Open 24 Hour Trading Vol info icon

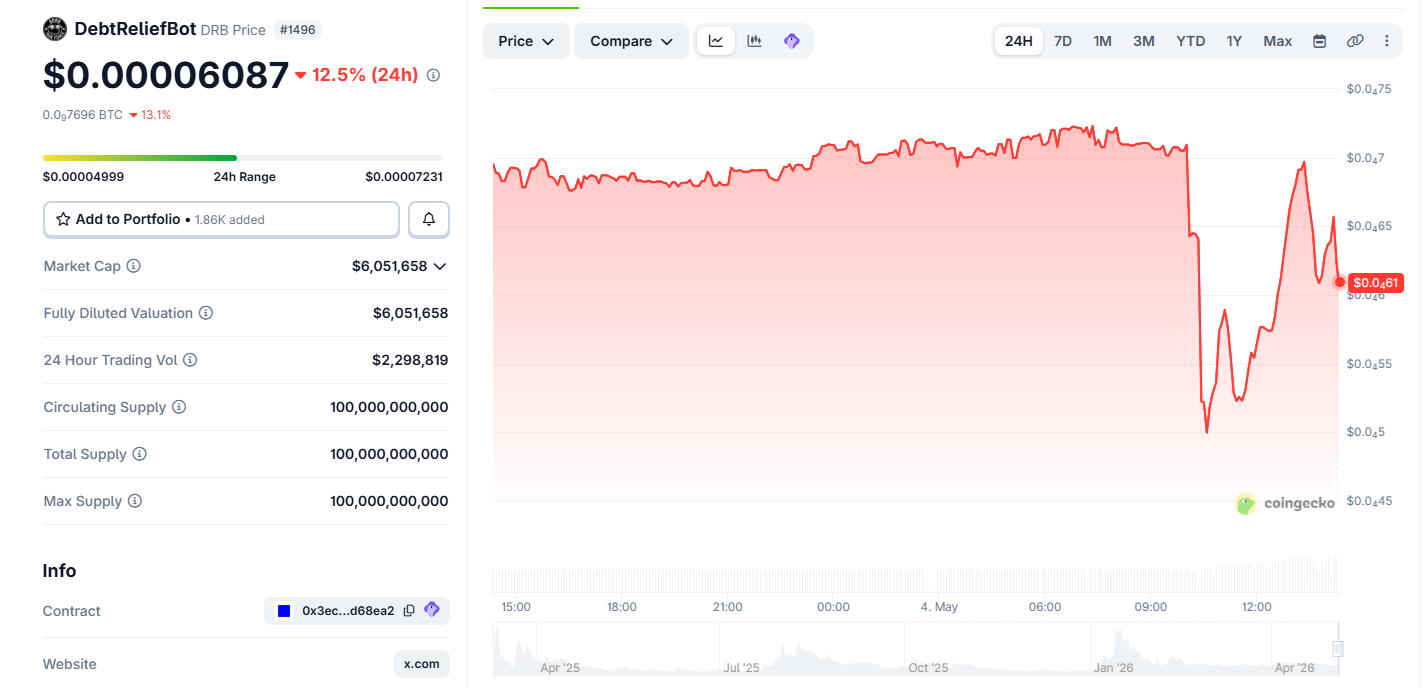190,360
